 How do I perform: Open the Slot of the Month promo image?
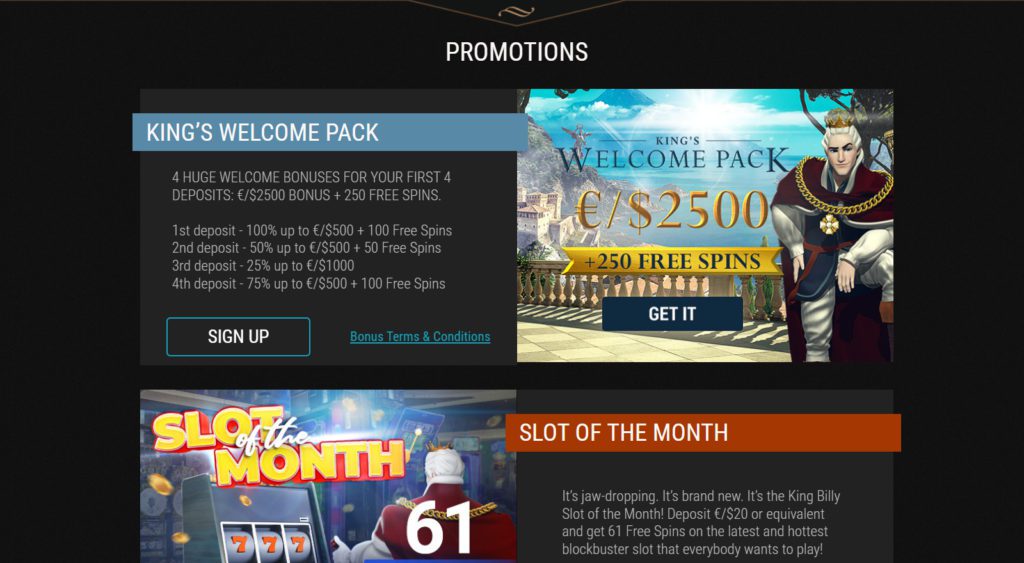click(x=328, y=477)
